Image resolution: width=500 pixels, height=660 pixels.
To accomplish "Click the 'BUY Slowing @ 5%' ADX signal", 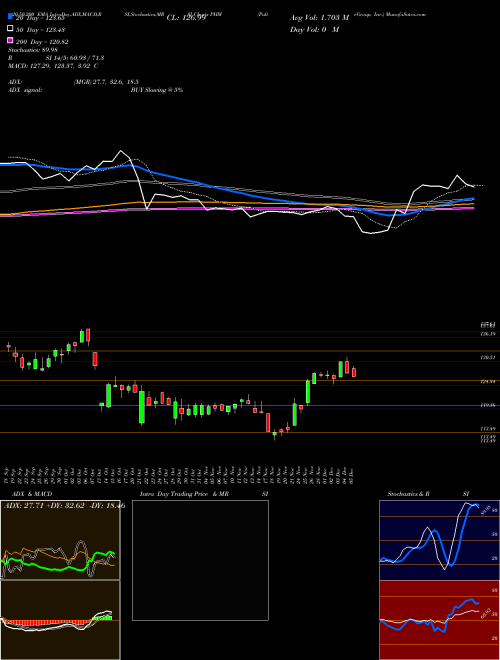I will (x=157, y=90).
